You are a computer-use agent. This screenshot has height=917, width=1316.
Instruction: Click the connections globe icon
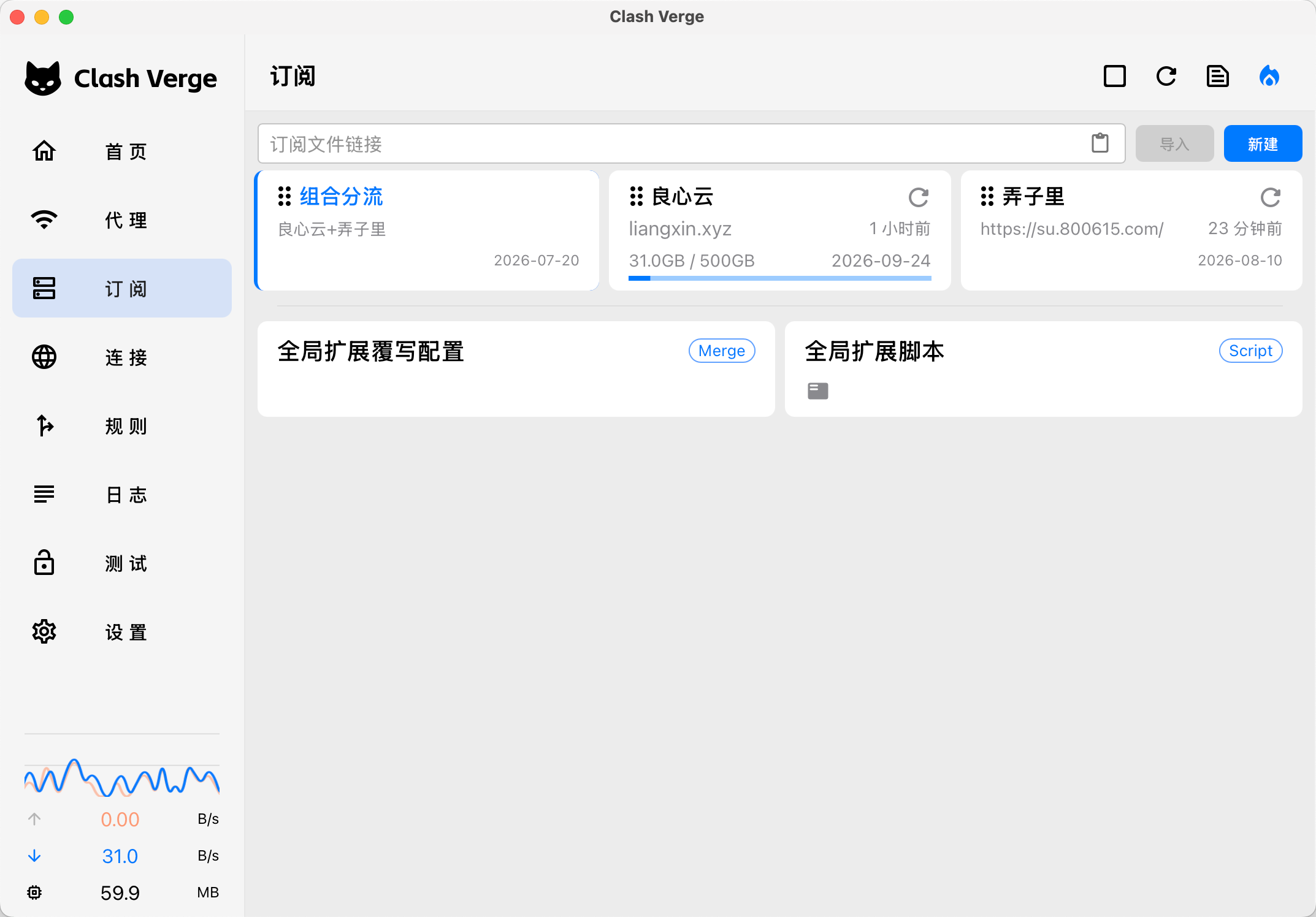pyautogui.click(x=44, y=357)
